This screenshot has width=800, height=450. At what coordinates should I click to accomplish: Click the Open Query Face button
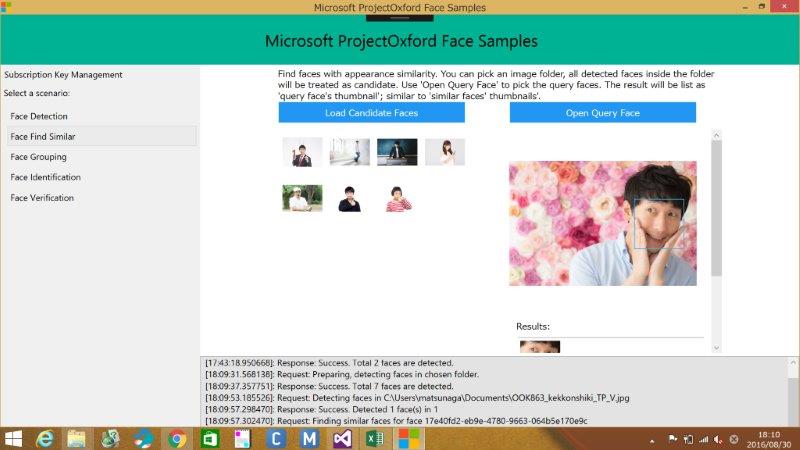click(603, 113)
